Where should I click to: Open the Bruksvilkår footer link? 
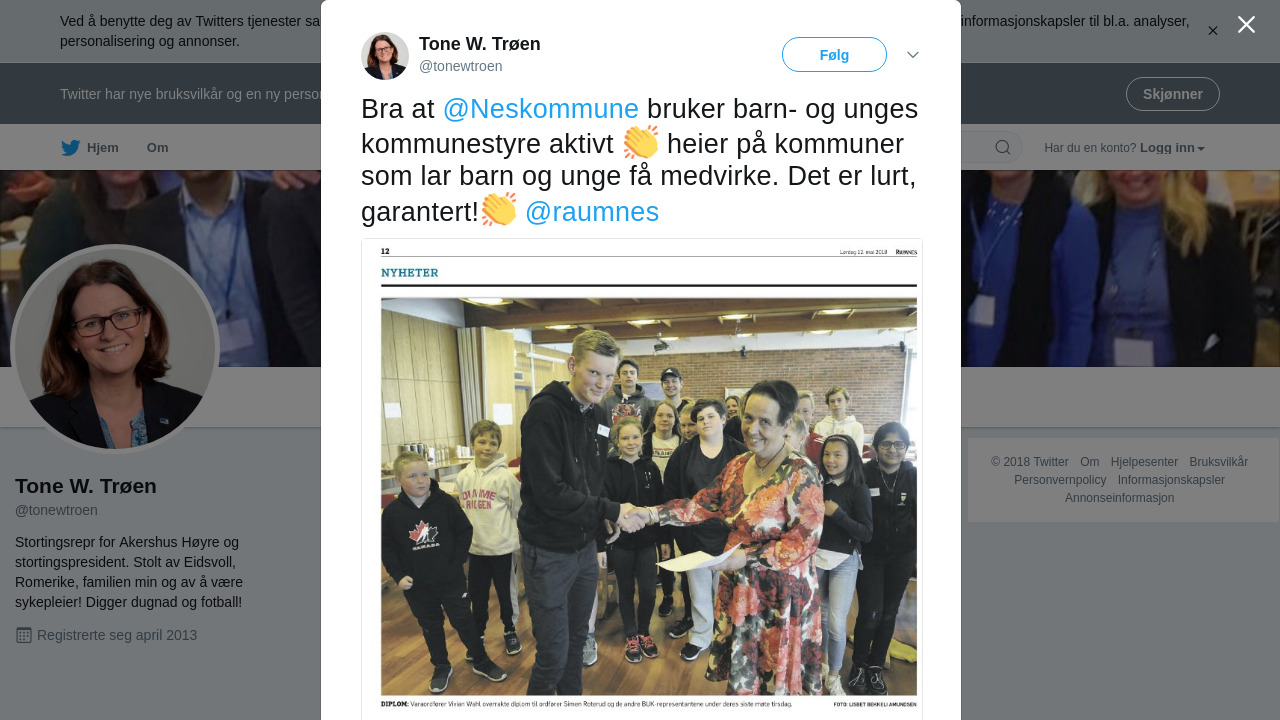tap(1218, 462)
